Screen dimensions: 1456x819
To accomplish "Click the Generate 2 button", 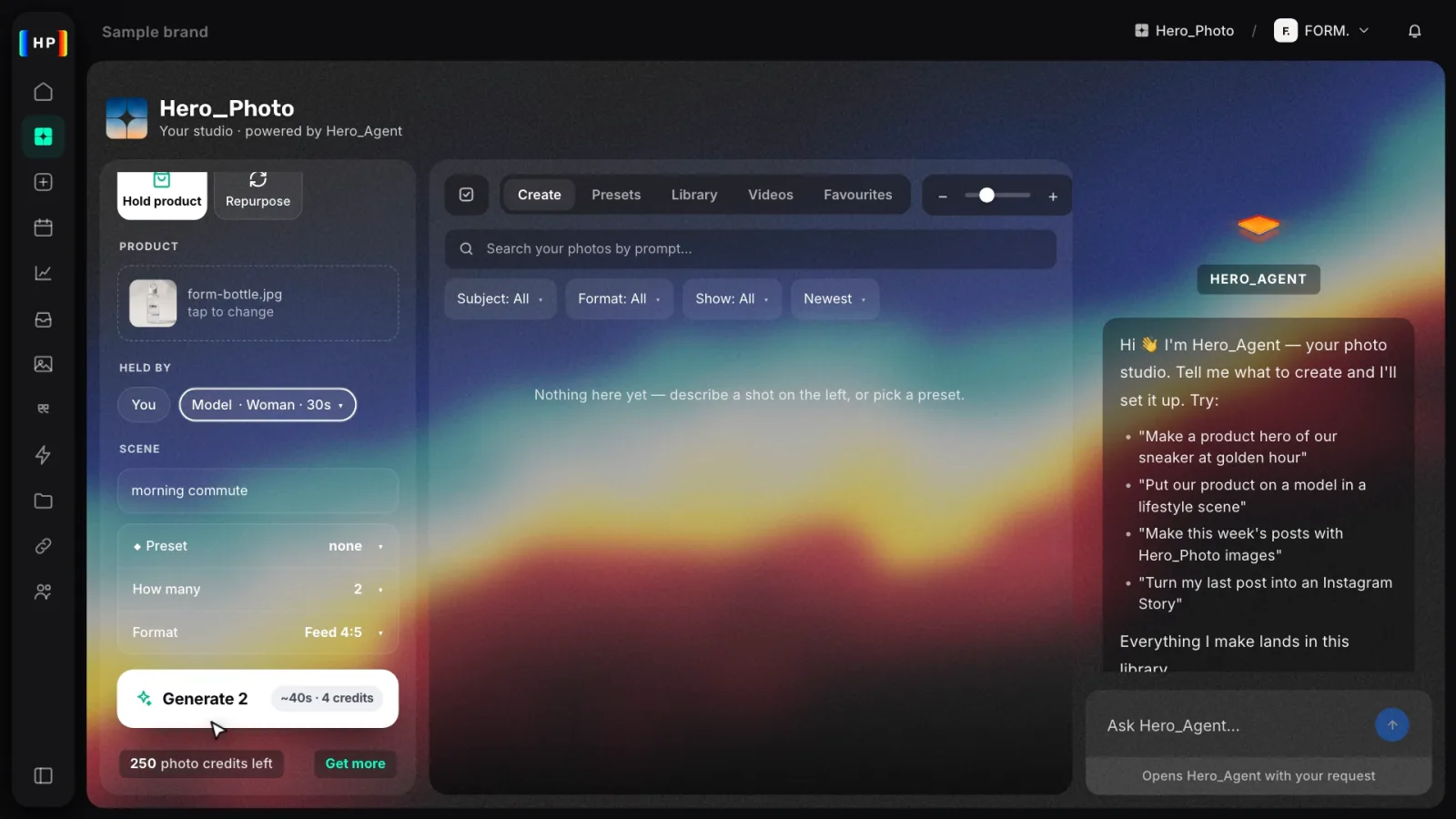I will pyautogui.click(x=258, y=699).
